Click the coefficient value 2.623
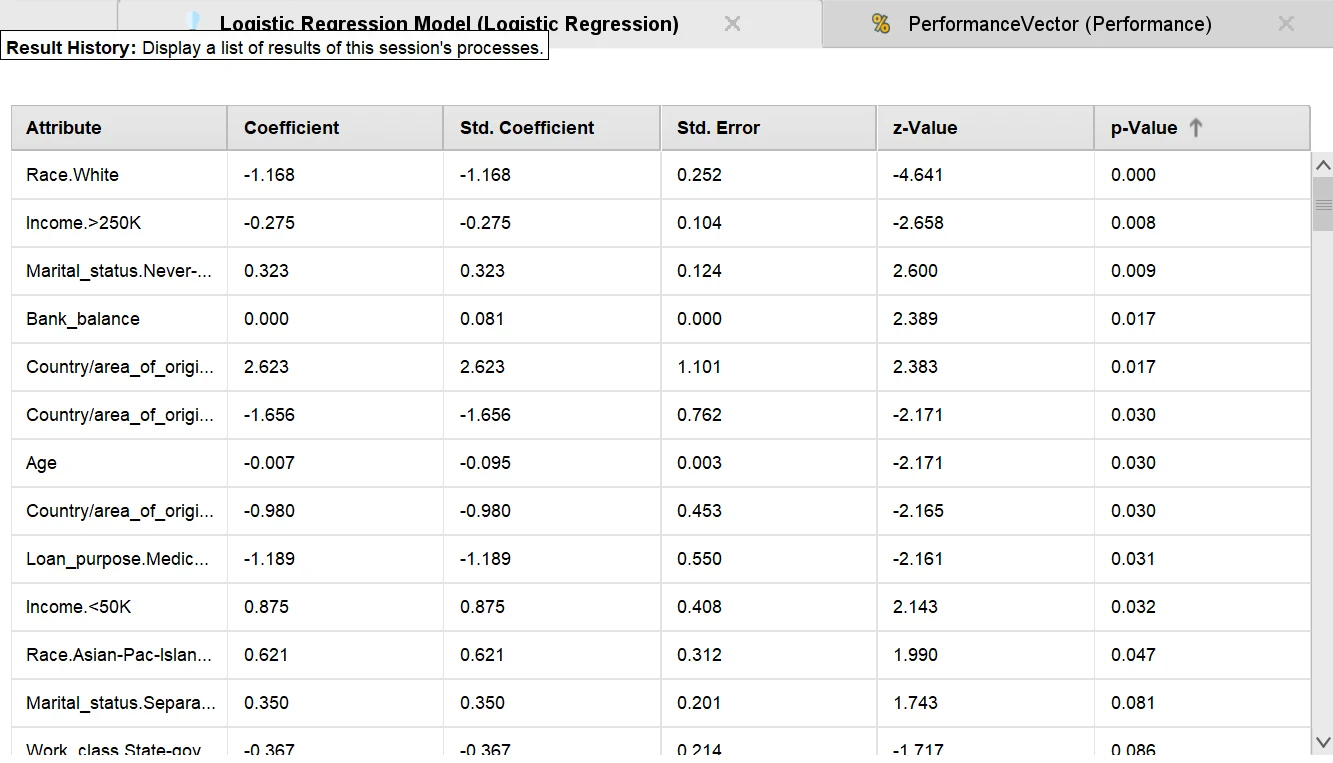Screen dimensions: 1333x763 335,367
